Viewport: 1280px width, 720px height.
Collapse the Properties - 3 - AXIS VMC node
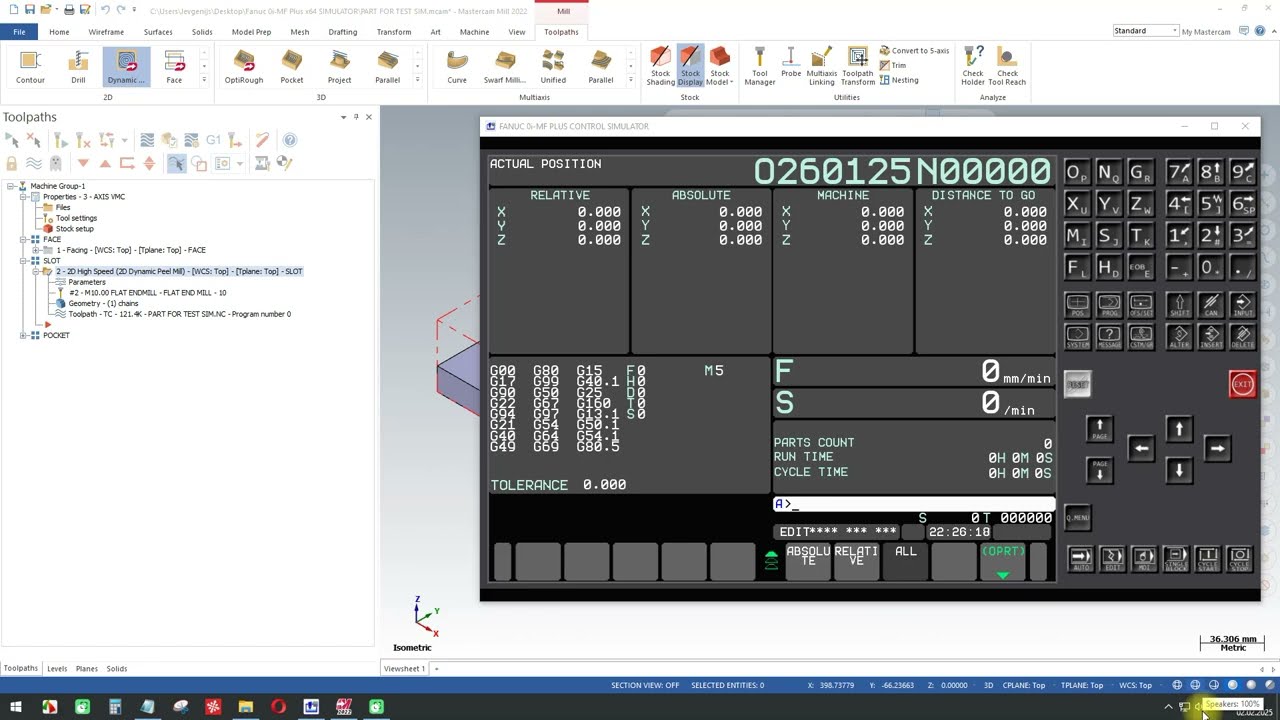(23, 197)
